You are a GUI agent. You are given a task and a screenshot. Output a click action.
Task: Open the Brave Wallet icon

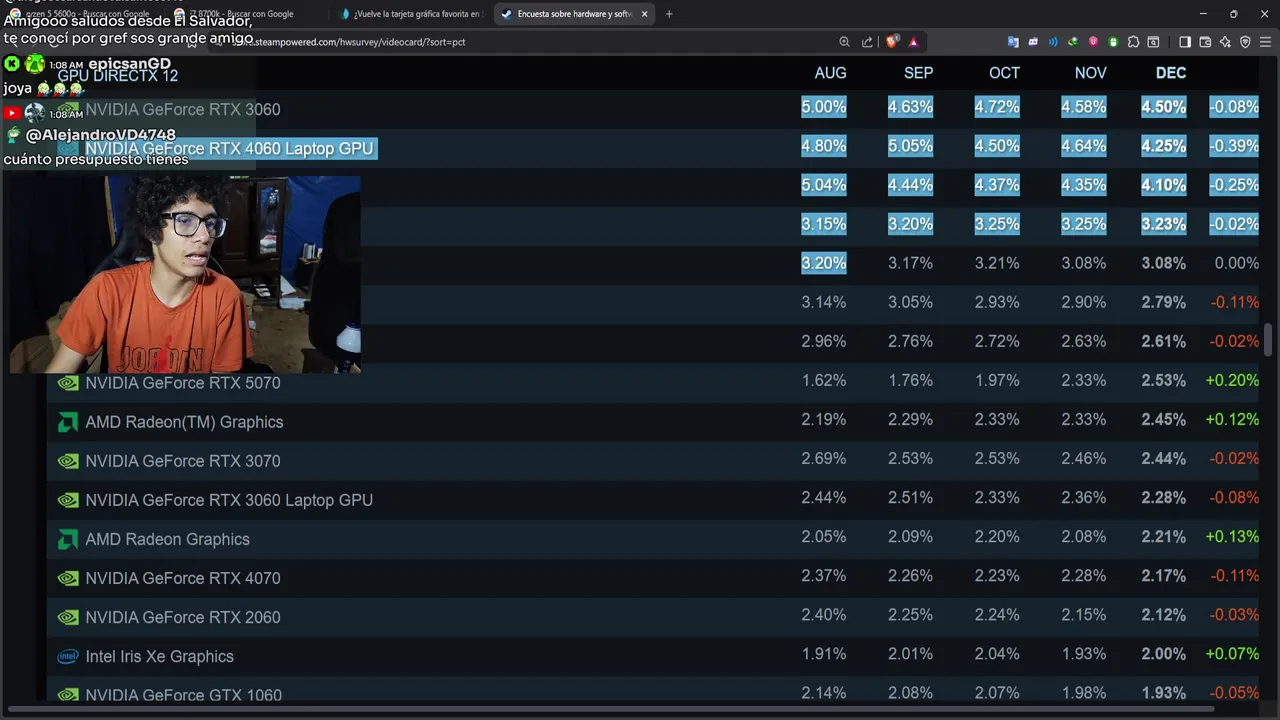click(1205, 42)
